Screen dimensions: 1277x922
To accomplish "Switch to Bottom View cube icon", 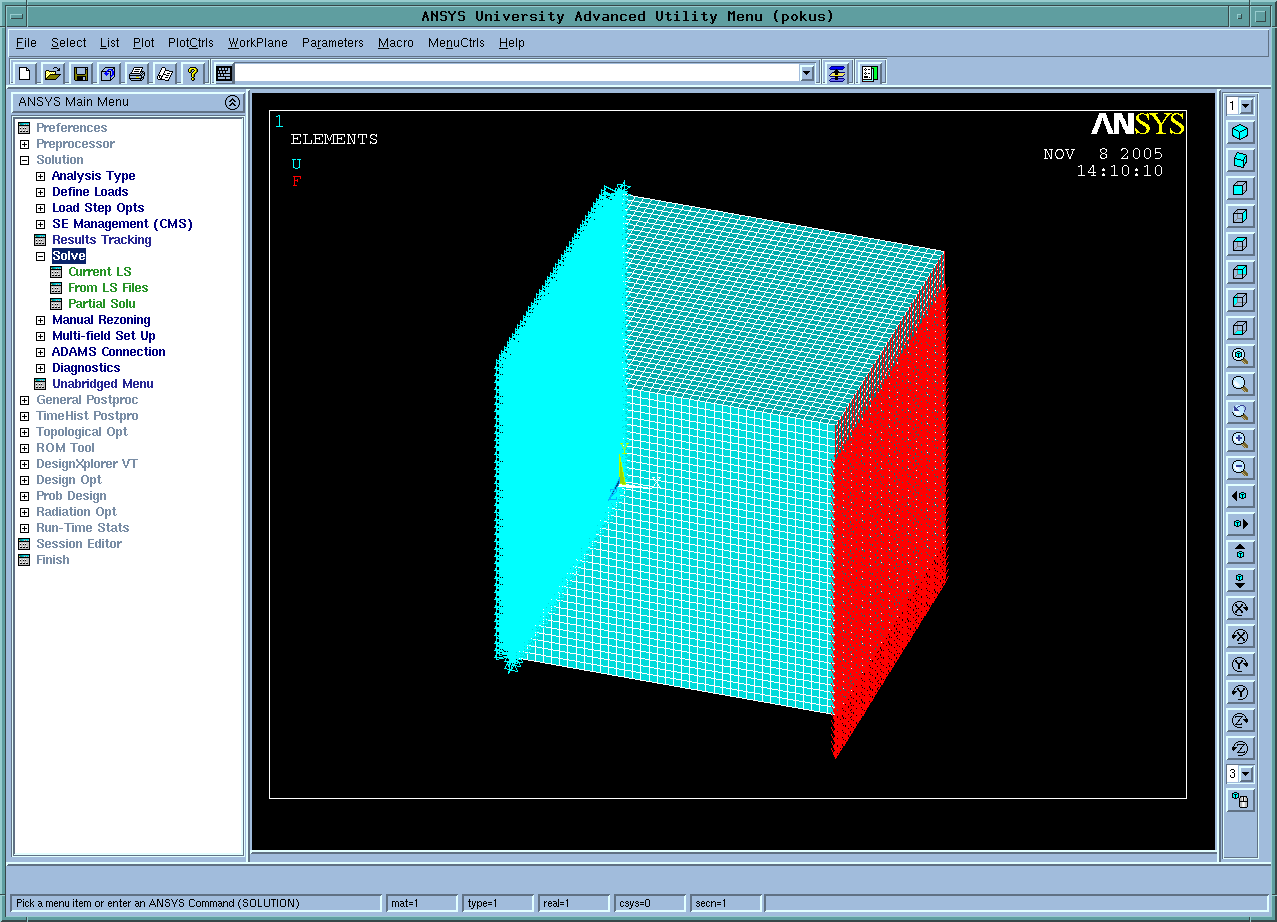I will (x=1240, y=328).
